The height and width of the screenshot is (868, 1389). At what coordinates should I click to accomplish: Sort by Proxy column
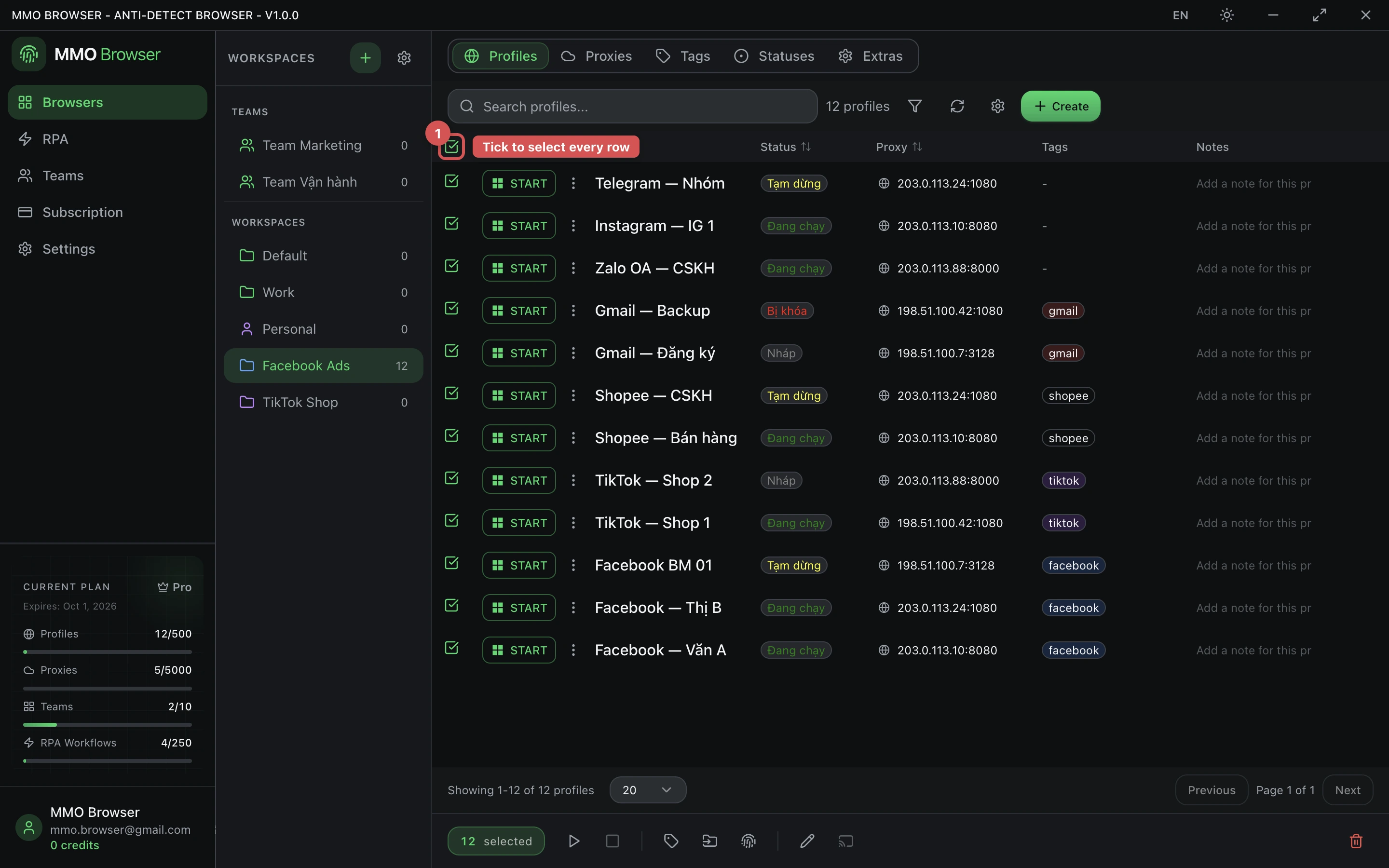click(899, 147)
